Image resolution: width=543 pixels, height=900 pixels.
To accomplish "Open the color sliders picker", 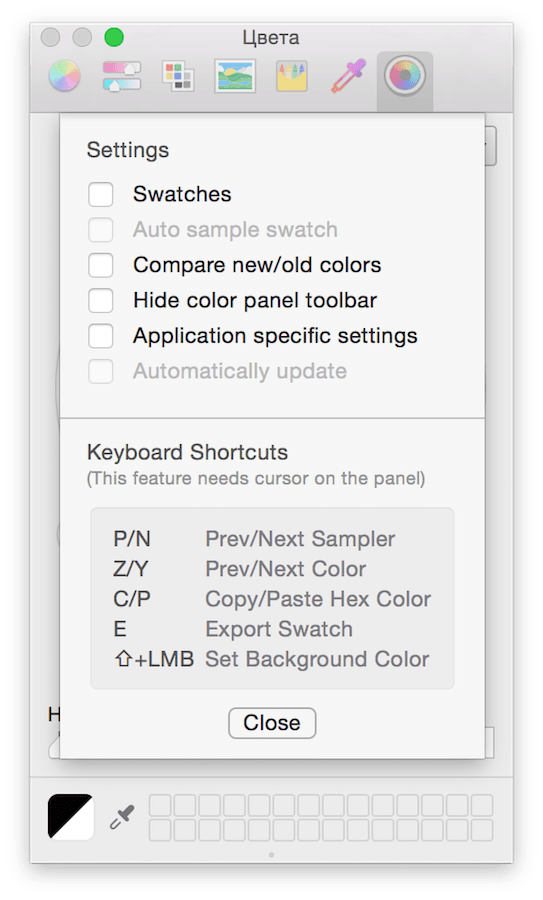I will pyautogui.click(x=121, y=76).
